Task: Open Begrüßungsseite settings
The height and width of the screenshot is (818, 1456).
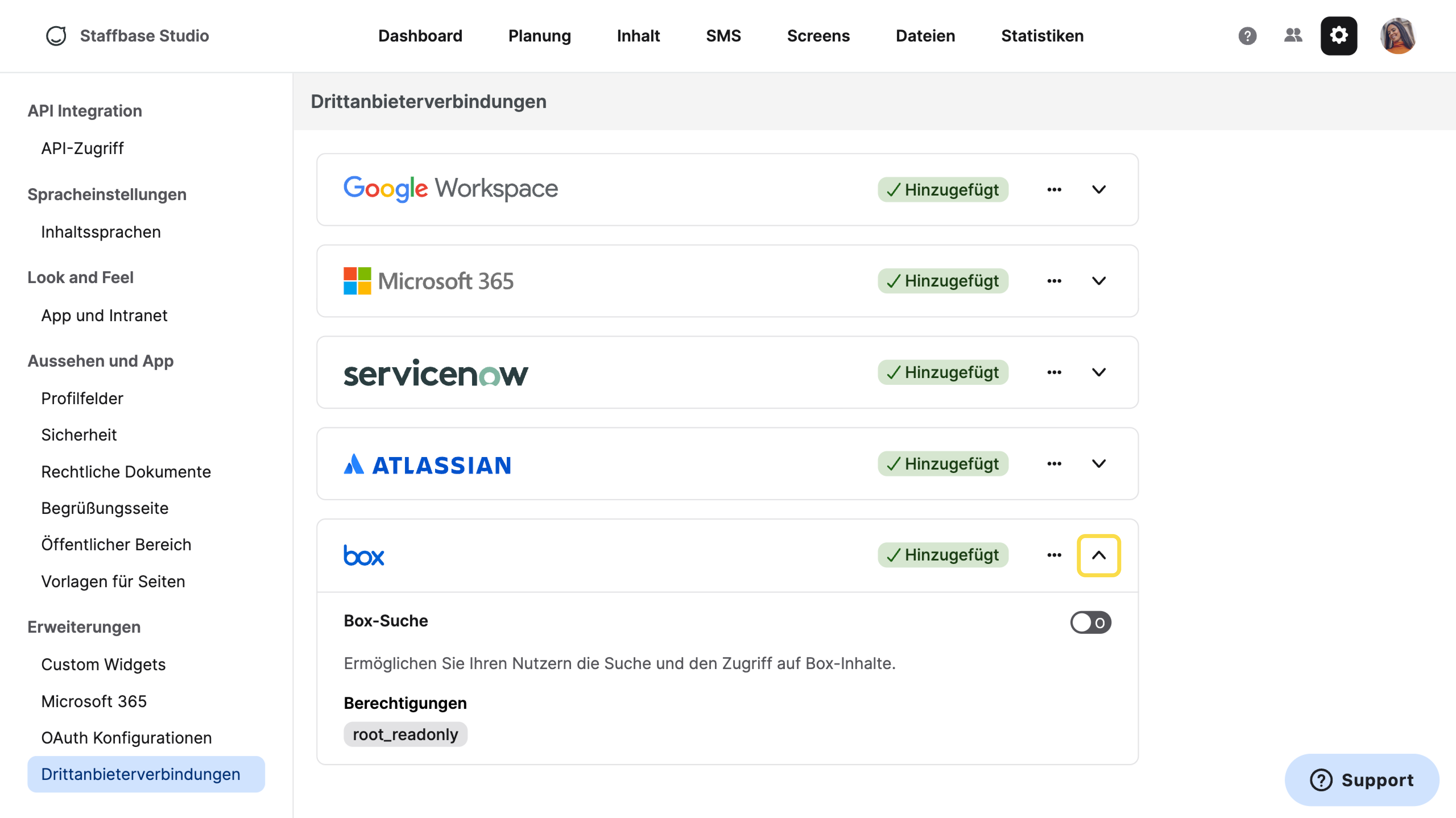Action: [x=105, y=508]
